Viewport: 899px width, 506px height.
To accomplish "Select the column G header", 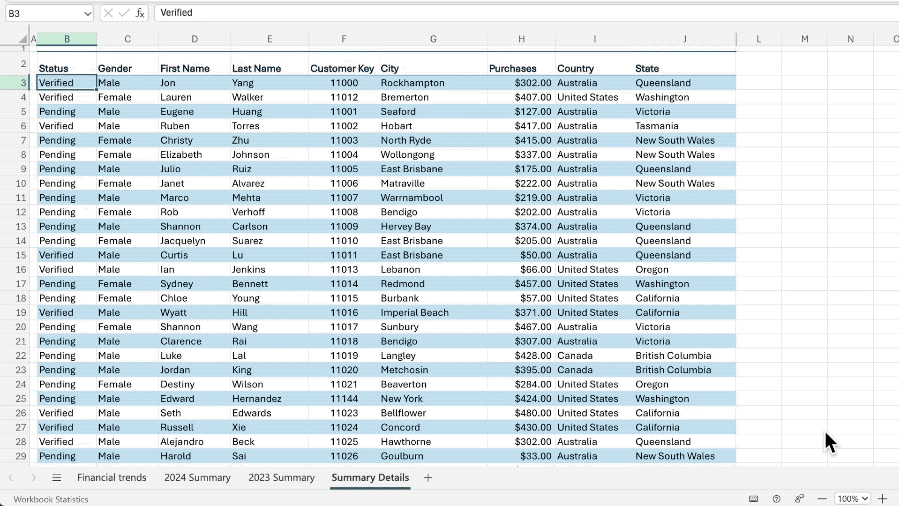I will 433,39.
